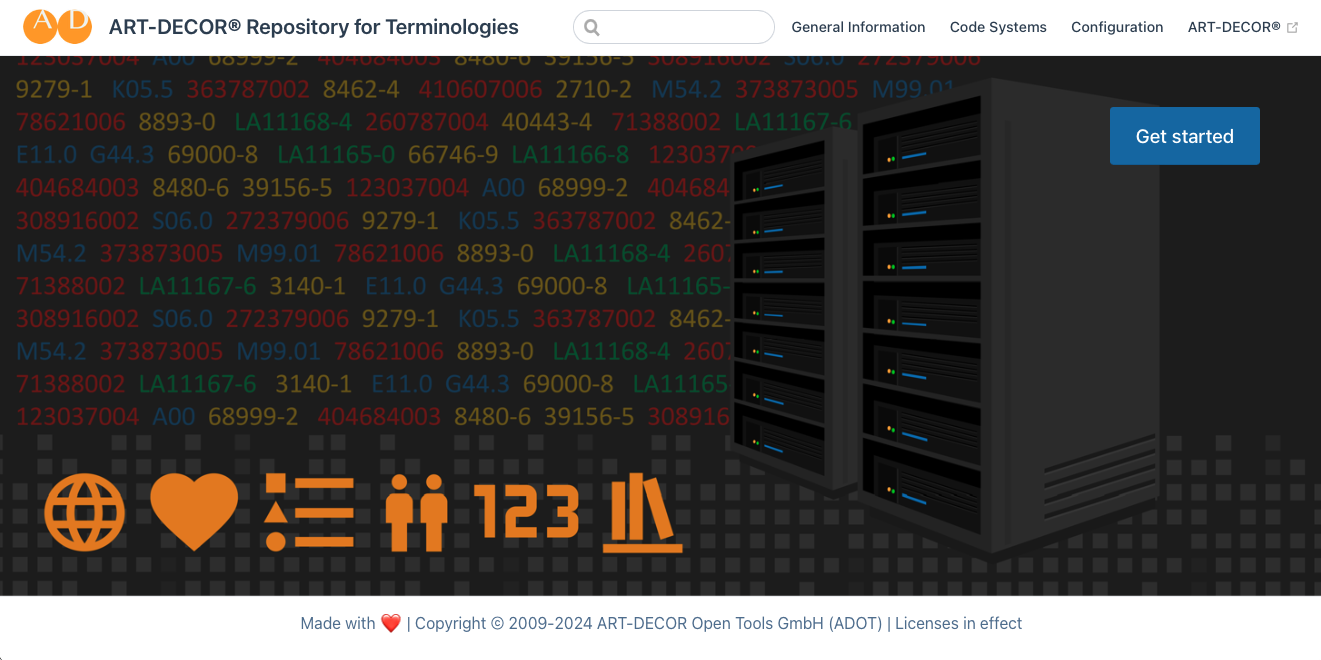This screenshot has height=660, width=1321.
Task: Click the magnifying glass search icon
Action: pyautogui.click(x=592, y=28)
